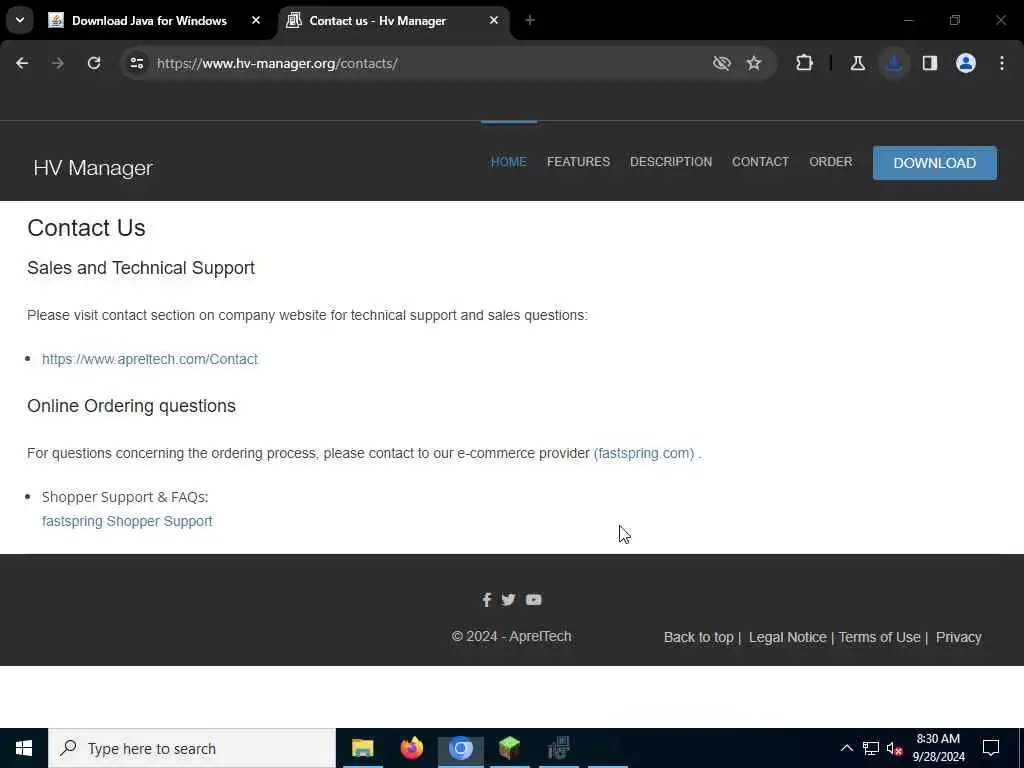Launch Firefox from the taskbar
The image size is (1024, 768).
point(411,748)
